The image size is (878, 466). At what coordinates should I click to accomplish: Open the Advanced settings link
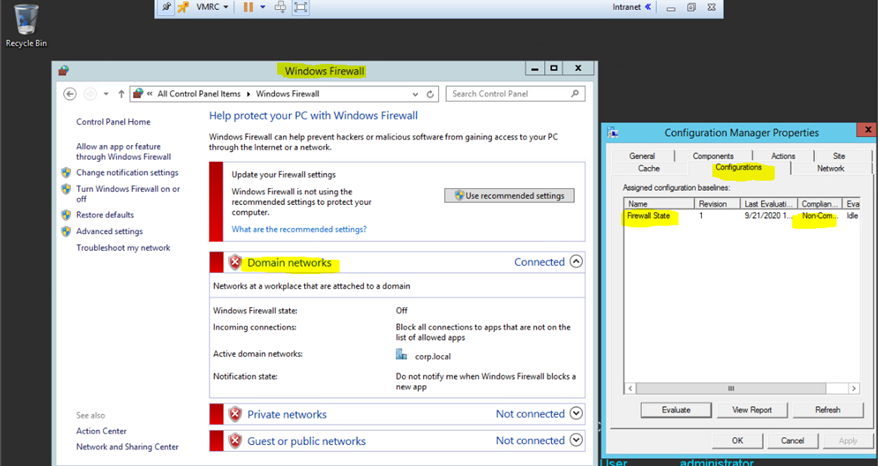(109, 231)
